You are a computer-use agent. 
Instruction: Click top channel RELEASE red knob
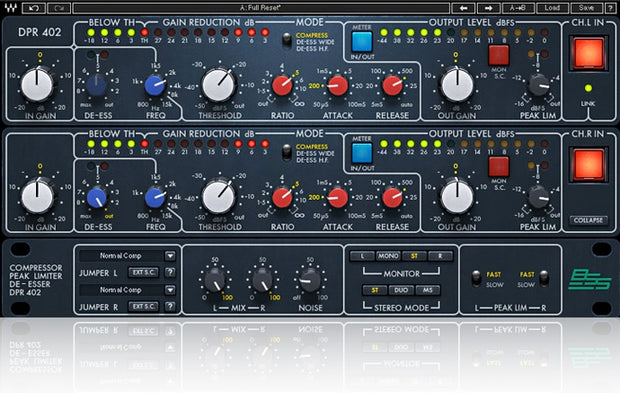[x=392, y=86]
